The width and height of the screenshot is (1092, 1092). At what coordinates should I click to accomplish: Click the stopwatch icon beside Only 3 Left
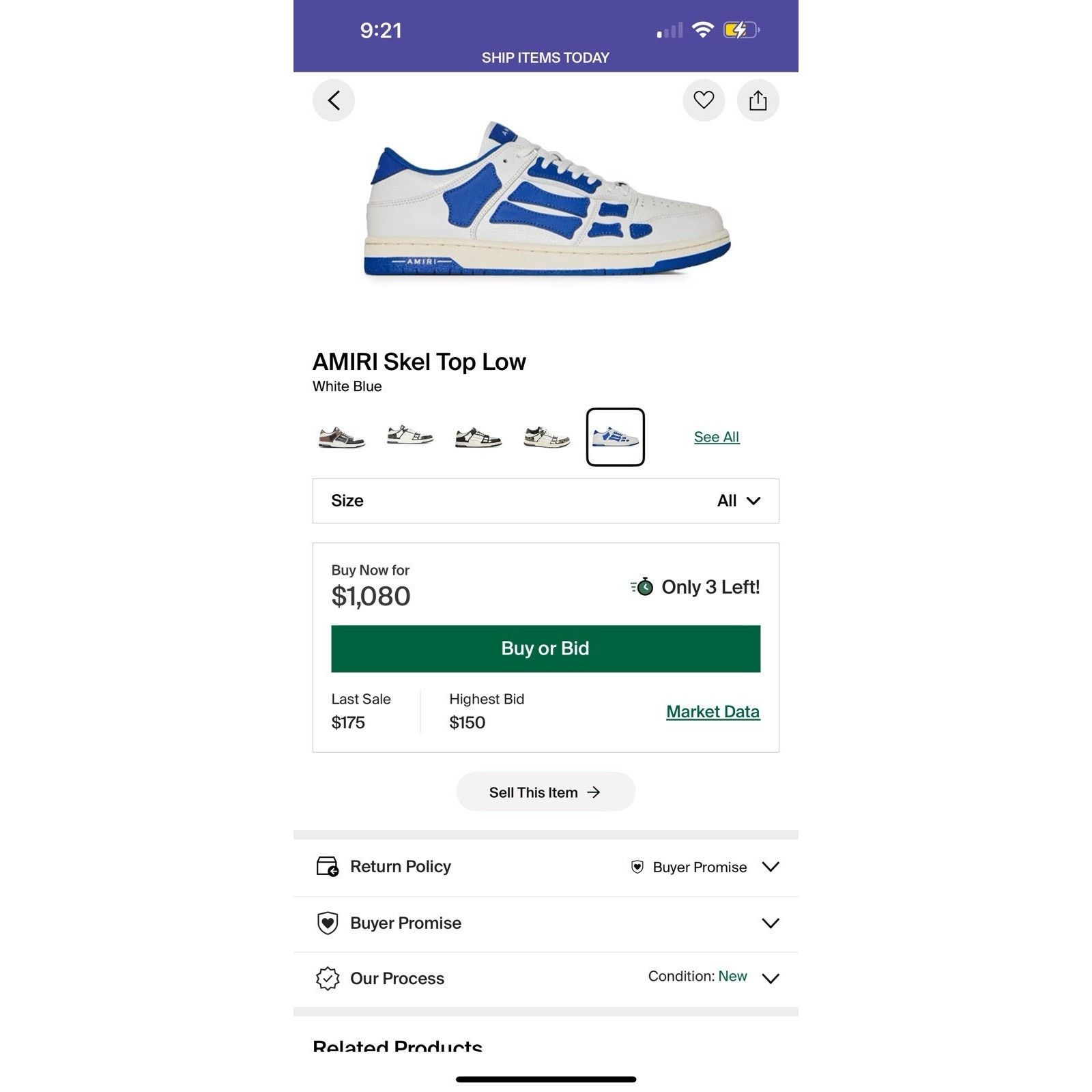(x=642, y=587)
